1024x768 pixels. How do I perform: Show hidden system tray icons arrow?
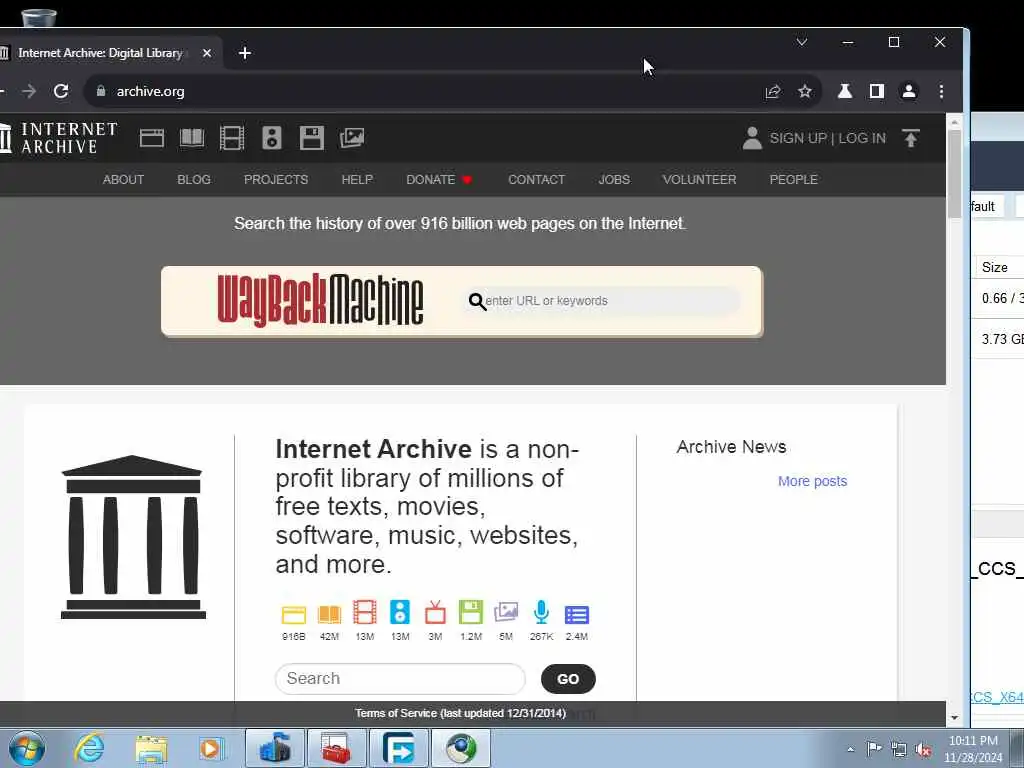click(850, 749)
